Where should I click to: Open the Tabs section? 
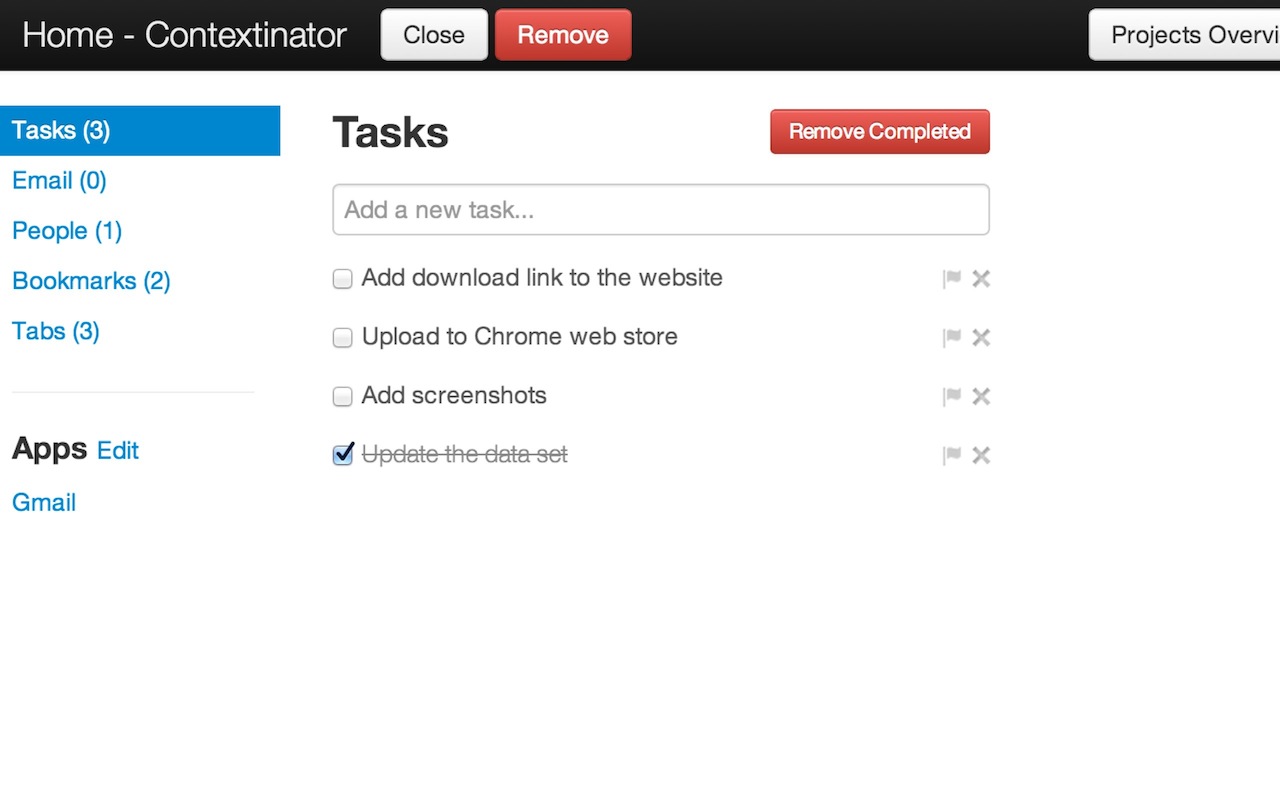click(55, 331)
